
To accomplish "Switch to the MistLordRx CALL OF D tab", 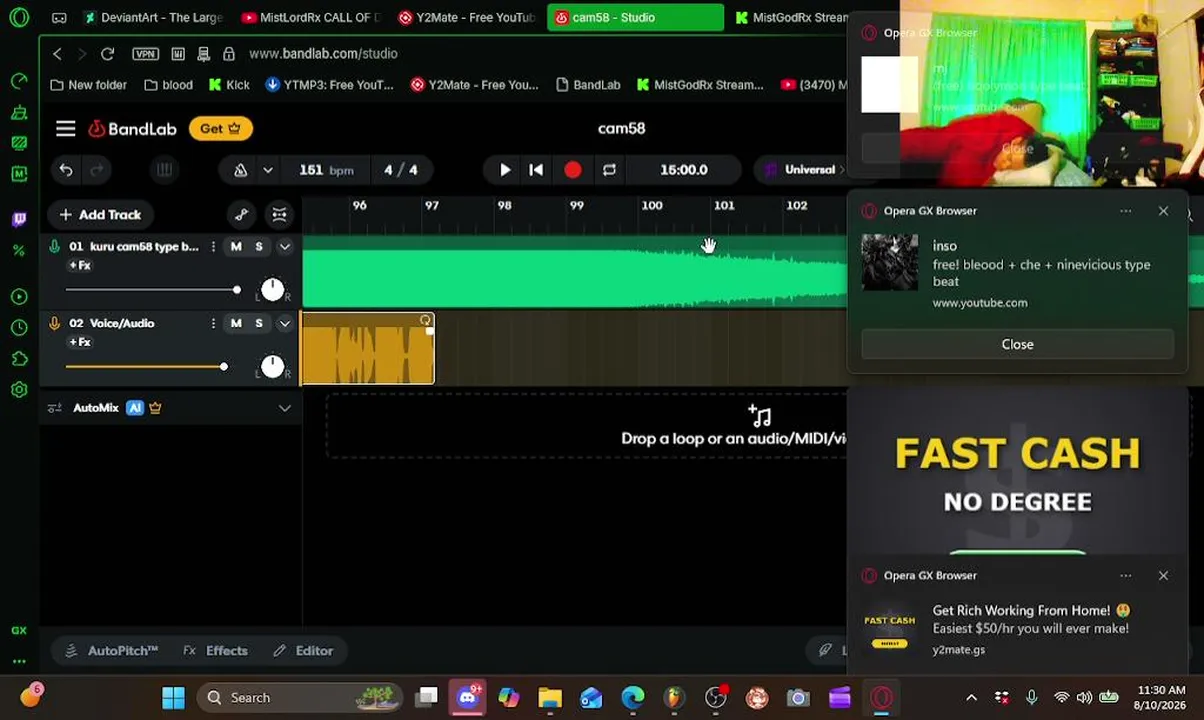I will (310, 17).
